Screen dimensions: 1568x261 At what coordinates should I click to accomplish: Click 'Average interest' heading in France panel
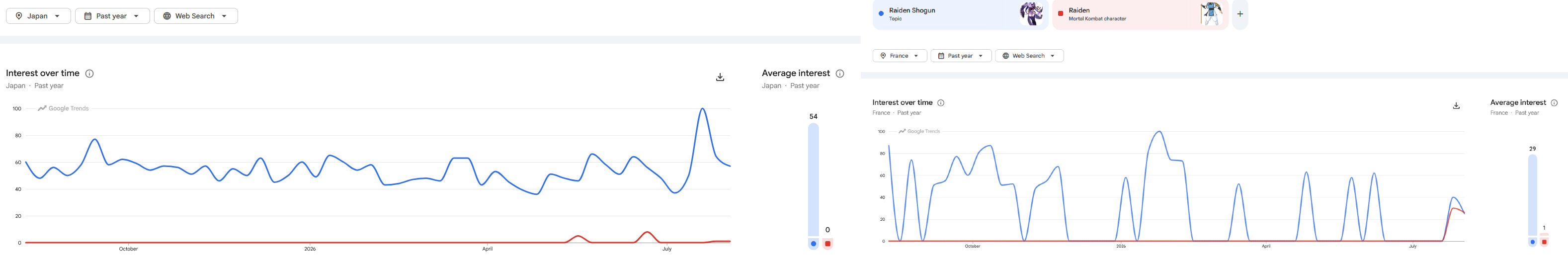tap(1518, 103)
